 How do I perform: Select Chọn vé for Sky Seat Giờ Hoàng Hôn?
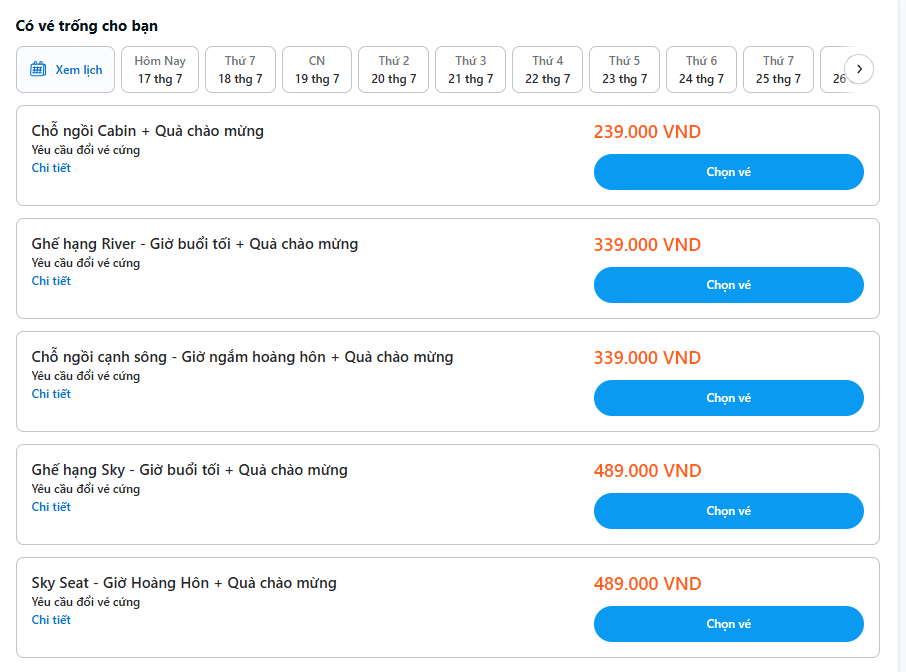(729, 624)
